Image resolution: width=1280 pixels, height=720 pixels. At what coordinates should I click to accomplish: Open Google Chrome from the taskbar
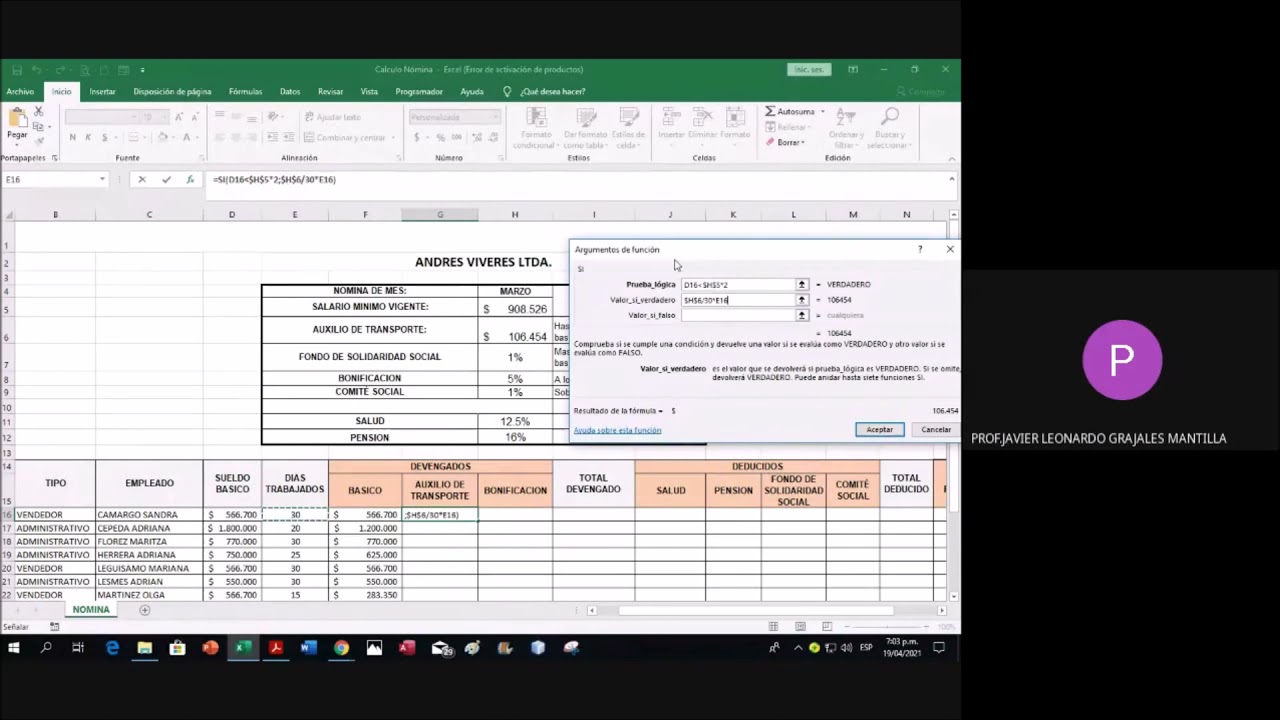341,648
